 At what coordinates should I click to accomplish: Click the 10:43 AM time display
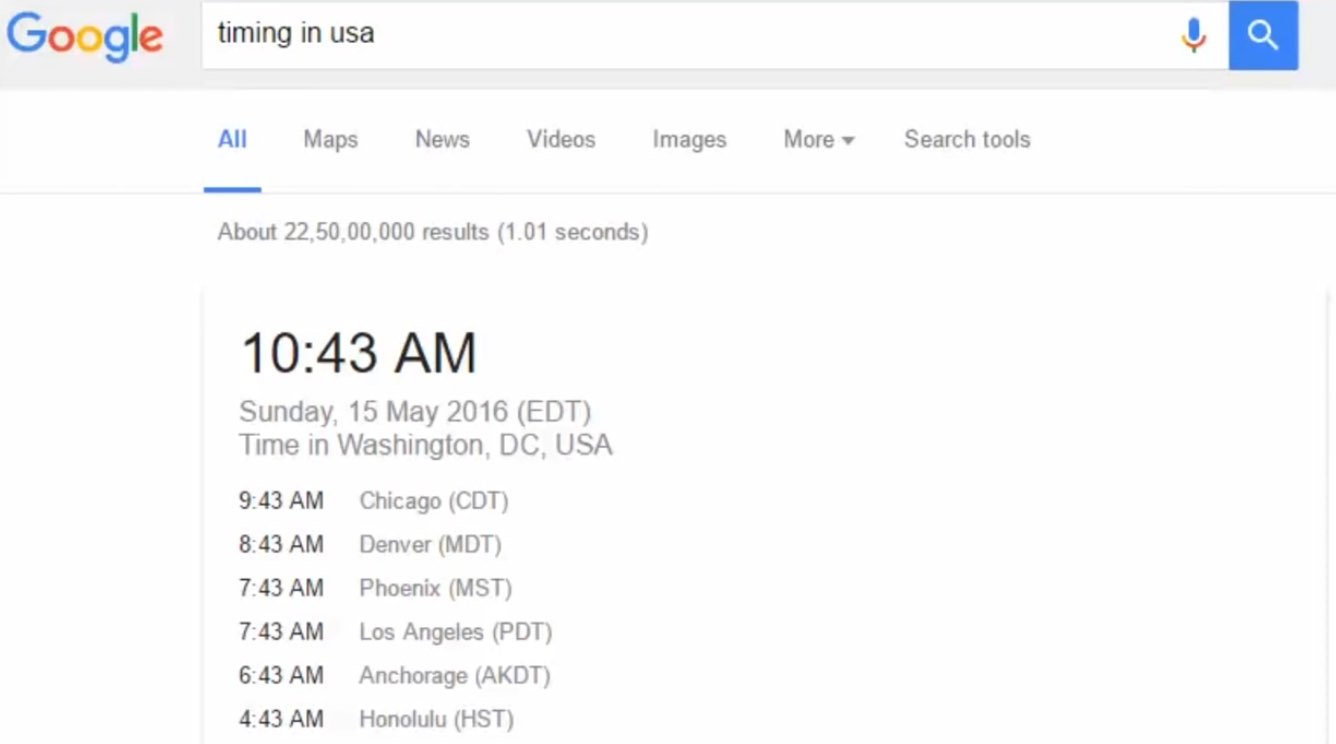tap(358, 353)
